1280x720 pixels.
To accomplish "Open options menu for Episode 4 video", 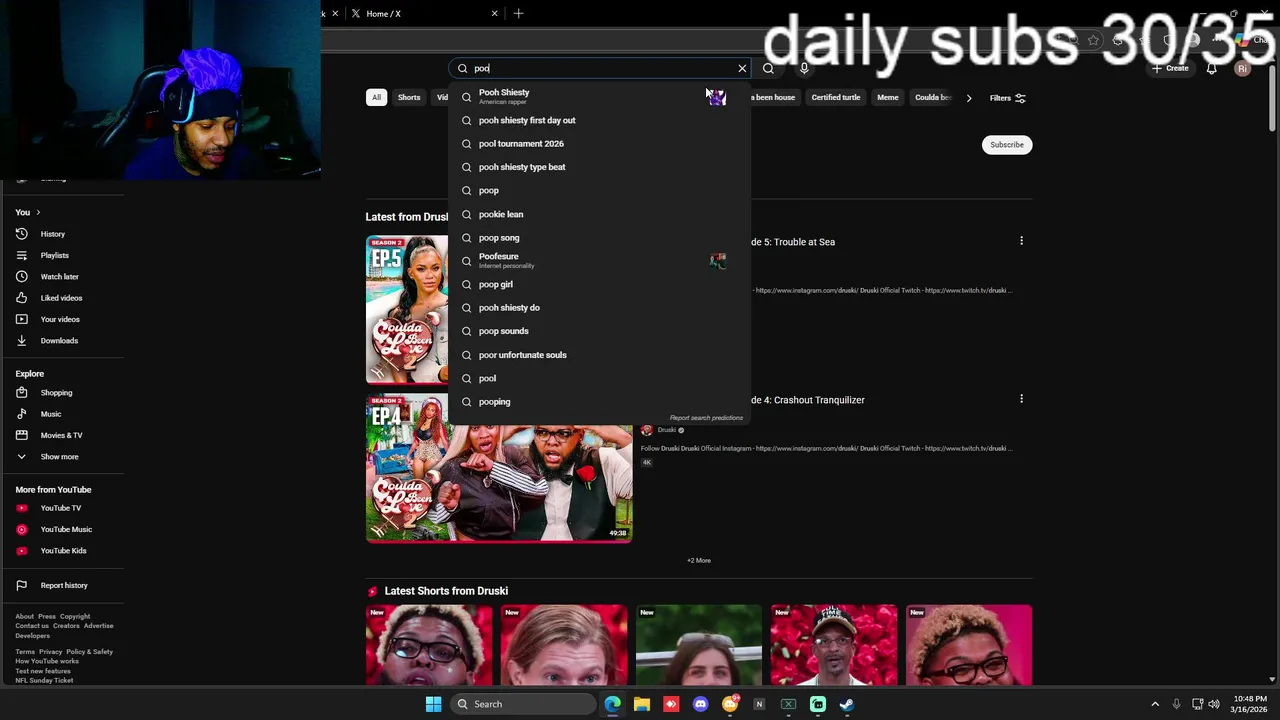I will coord(1021,399).
